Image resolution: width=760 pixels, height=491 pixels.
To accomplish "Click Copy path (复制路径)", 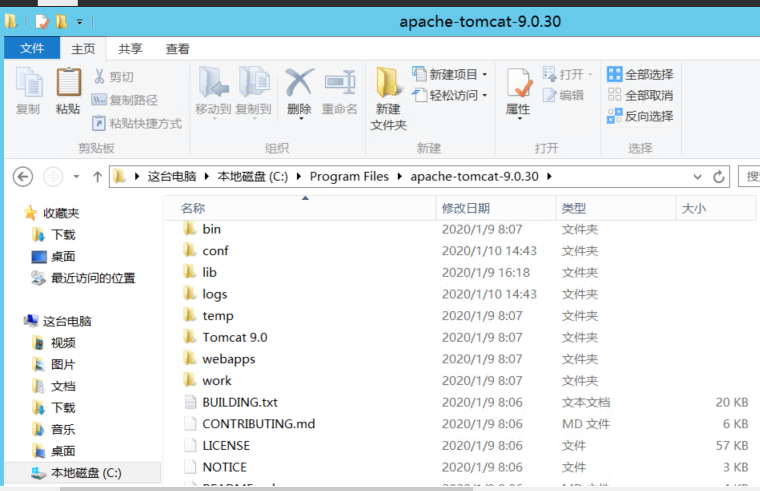I will pos(125,100).
